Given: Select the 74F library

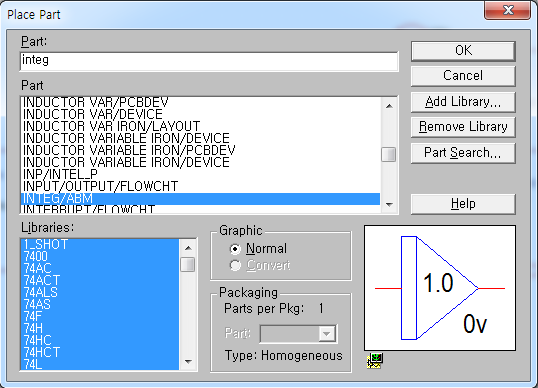Looking at the screenshot, I should point(100,316).
